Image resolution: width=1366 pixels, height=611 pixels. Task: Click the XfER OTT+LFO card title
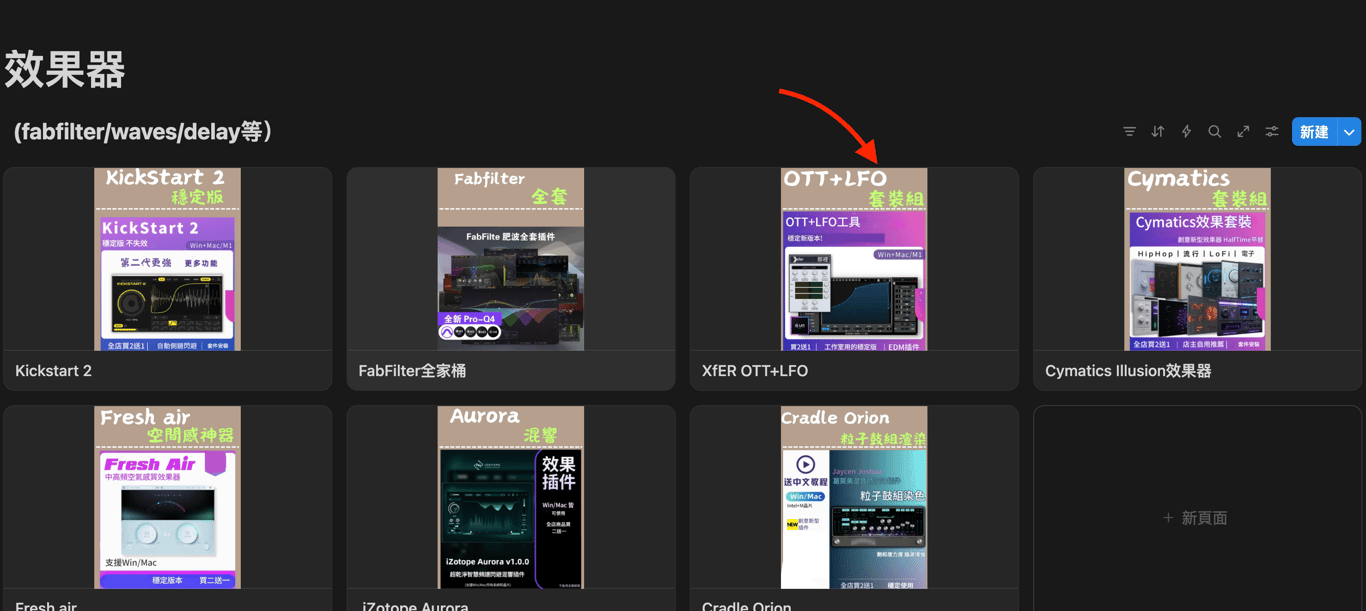click(755, 371)
